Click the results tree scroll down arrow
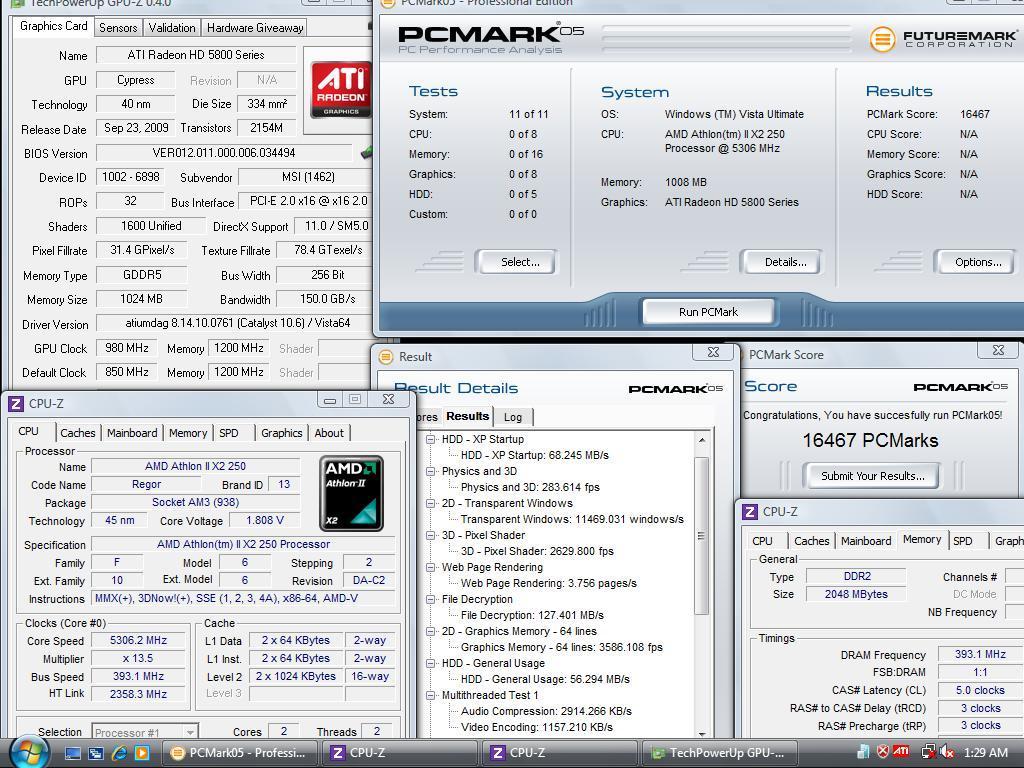Screen dimensions: 1024x768 click(x=701, y=732)
